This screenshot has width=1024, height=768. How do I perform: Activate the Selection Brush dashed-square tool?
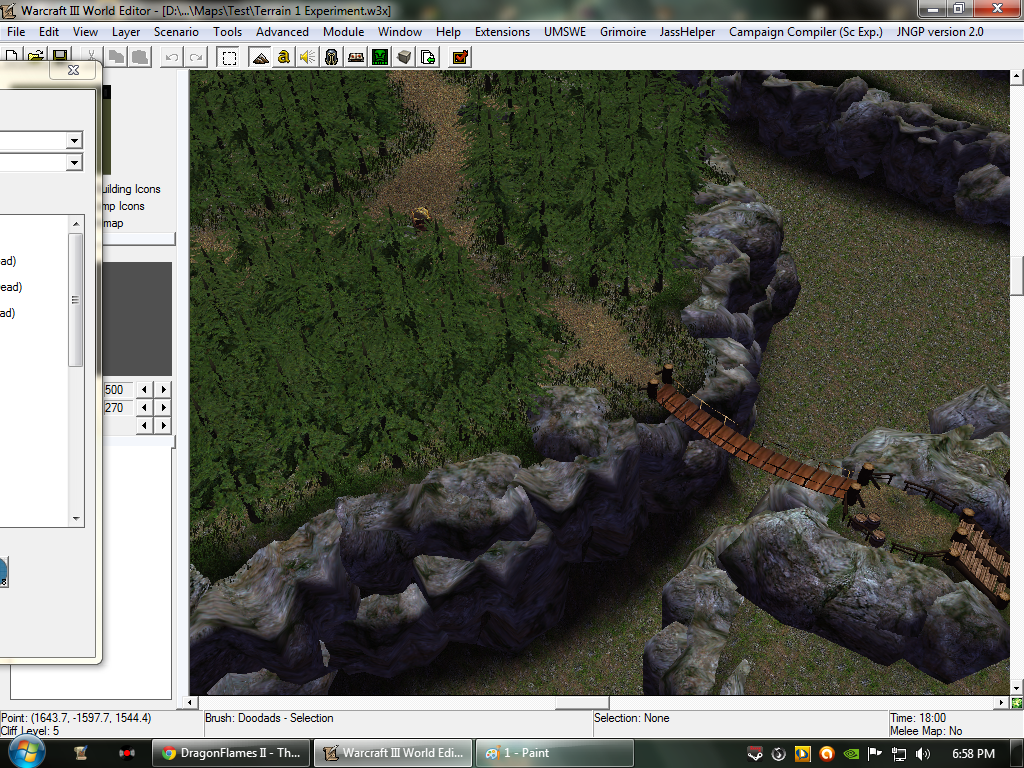pos(229,57)
